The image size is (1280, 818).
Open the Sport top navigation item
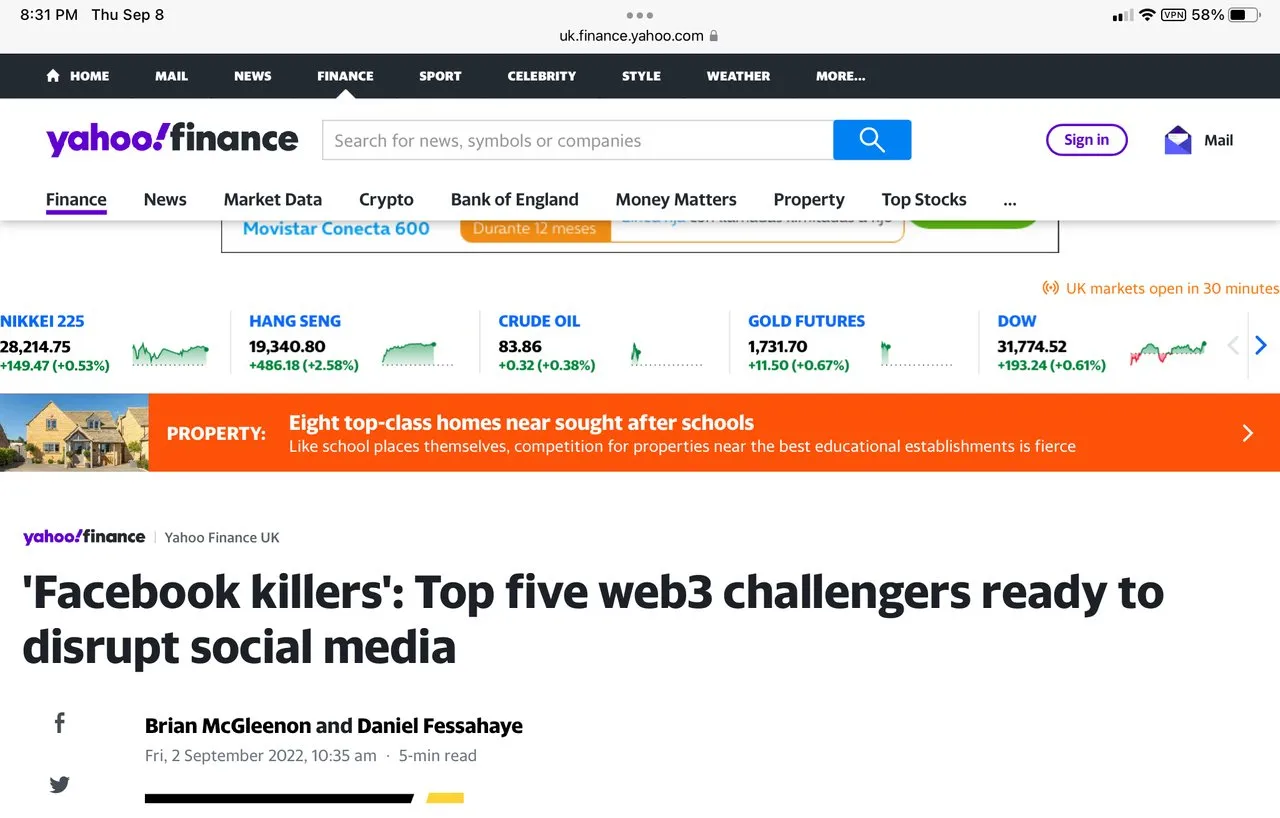(440, 76)
